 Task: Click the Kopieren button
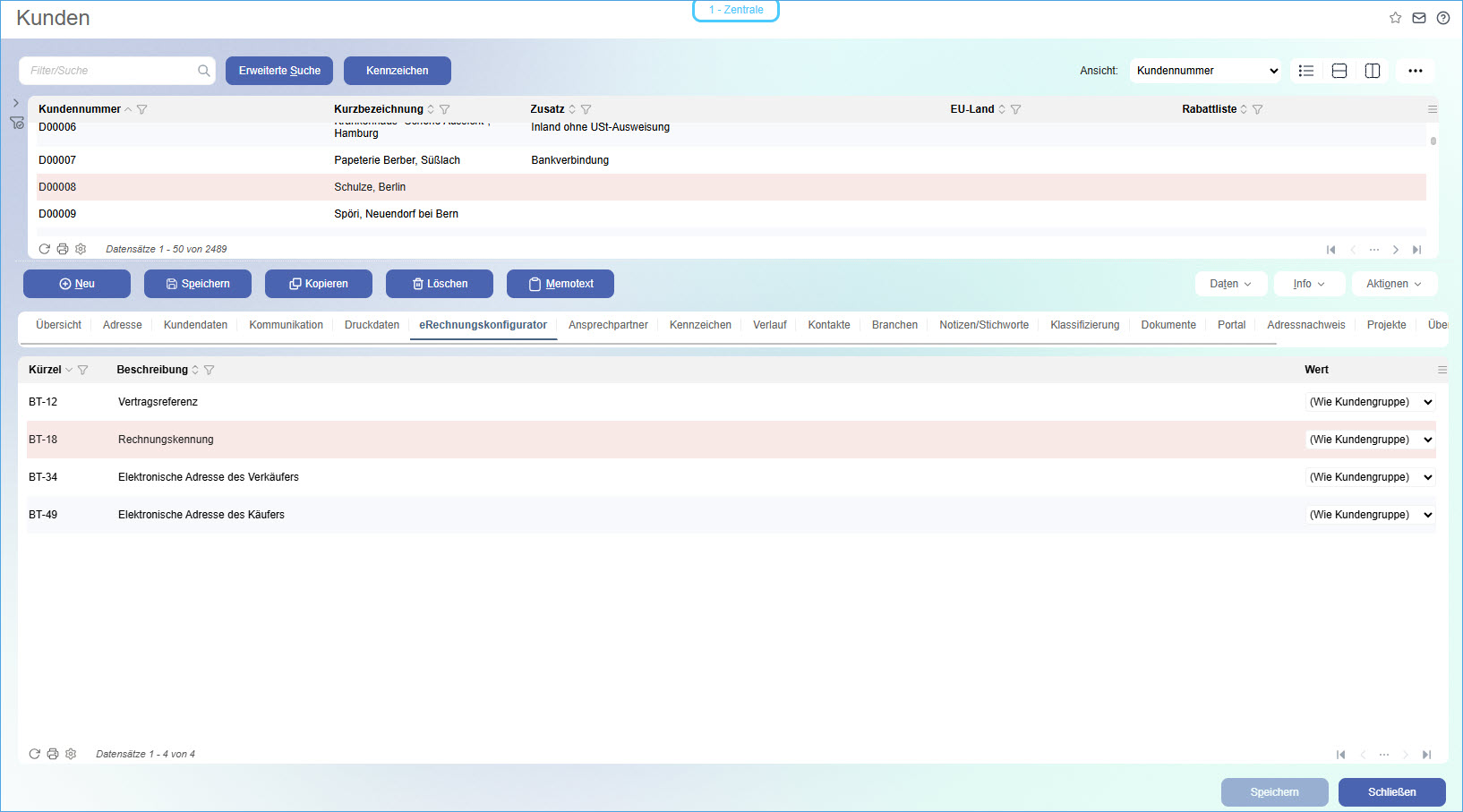tap(319, 284)
